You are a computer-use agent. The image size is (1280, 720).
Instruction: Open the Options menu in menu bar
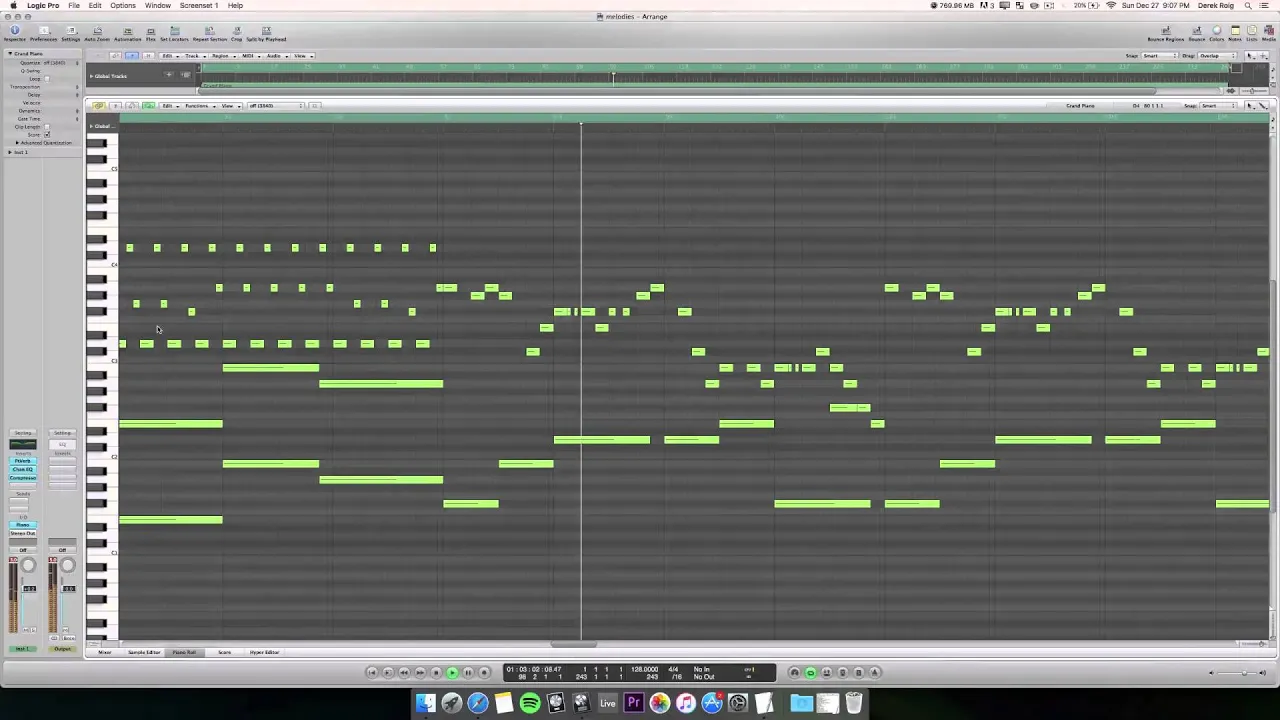pos(123,5)
